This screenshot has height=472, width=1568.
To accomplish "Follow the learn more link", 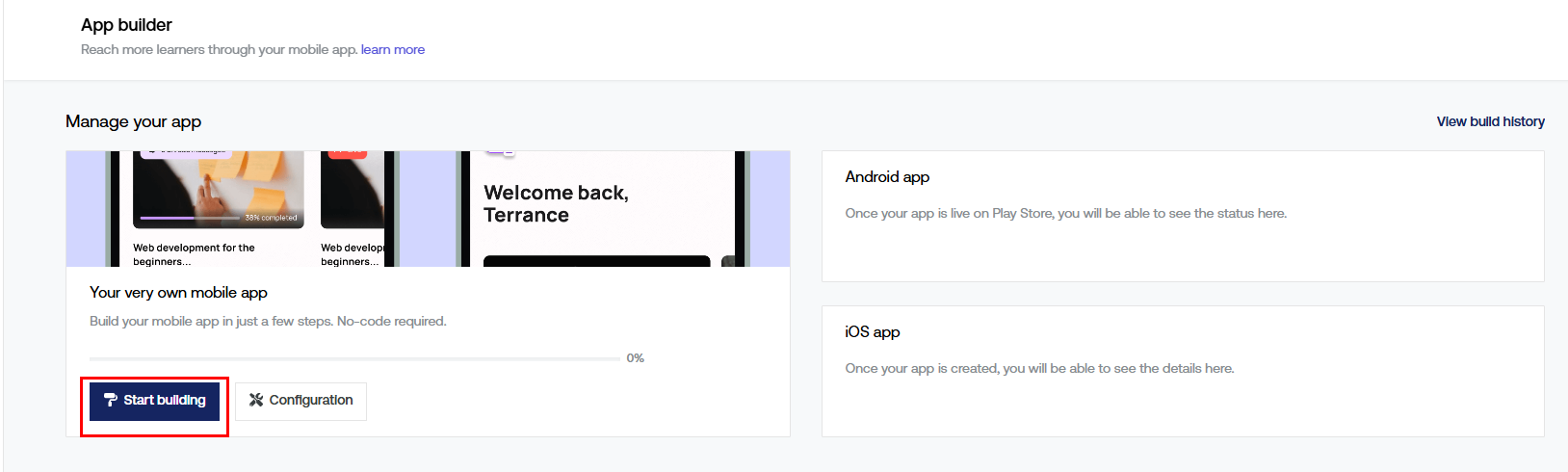I will pos(393,50).
